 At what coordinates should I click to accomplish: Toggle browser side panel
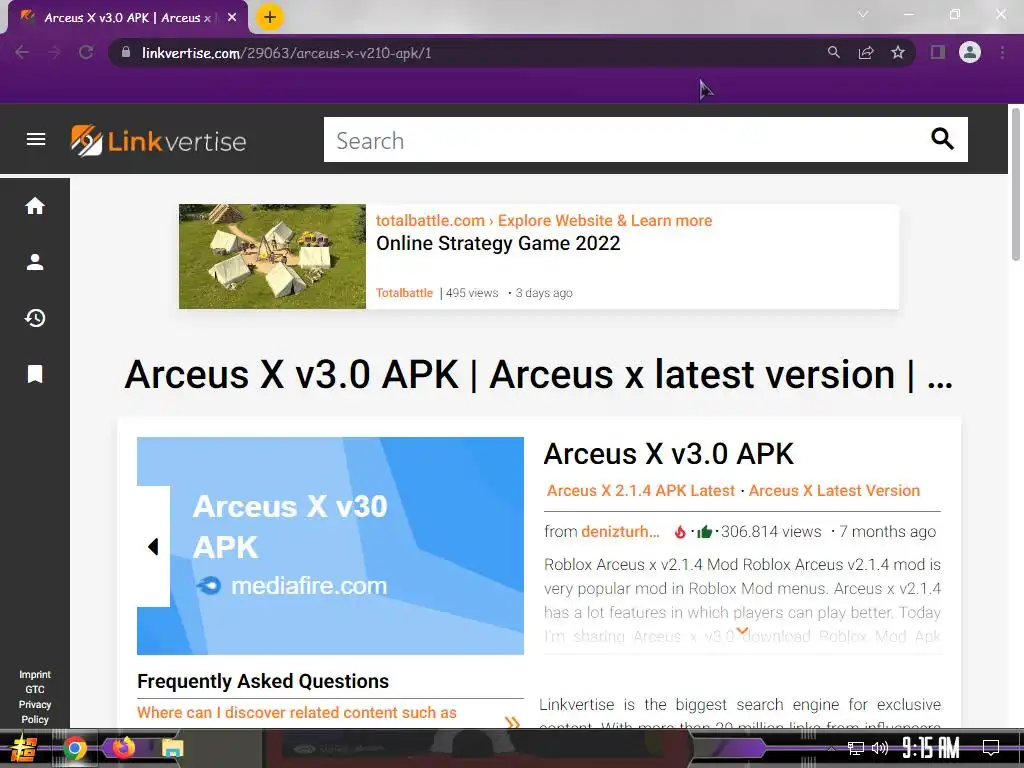click(938, 52)
